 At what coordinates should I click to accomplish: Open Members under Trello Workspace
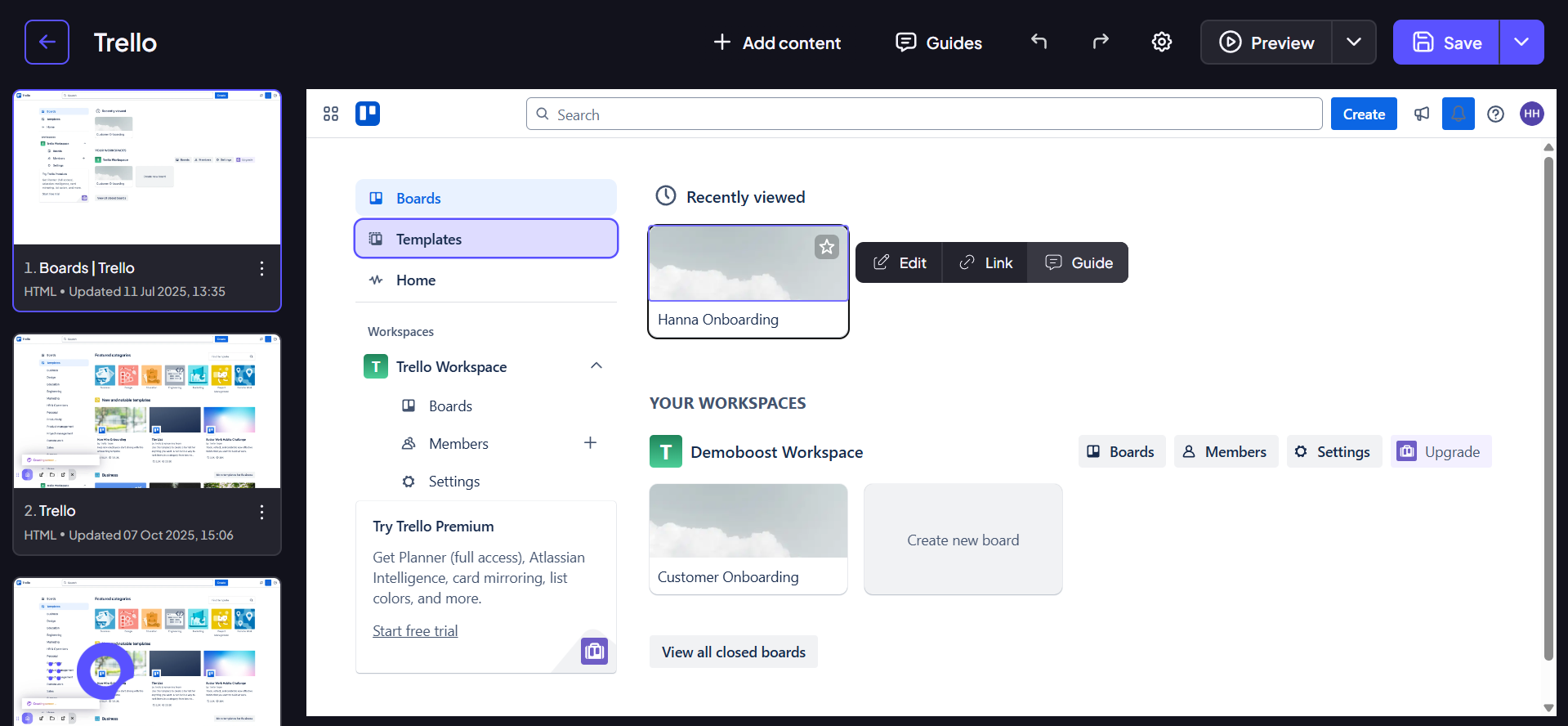click(x=458, y=443)
